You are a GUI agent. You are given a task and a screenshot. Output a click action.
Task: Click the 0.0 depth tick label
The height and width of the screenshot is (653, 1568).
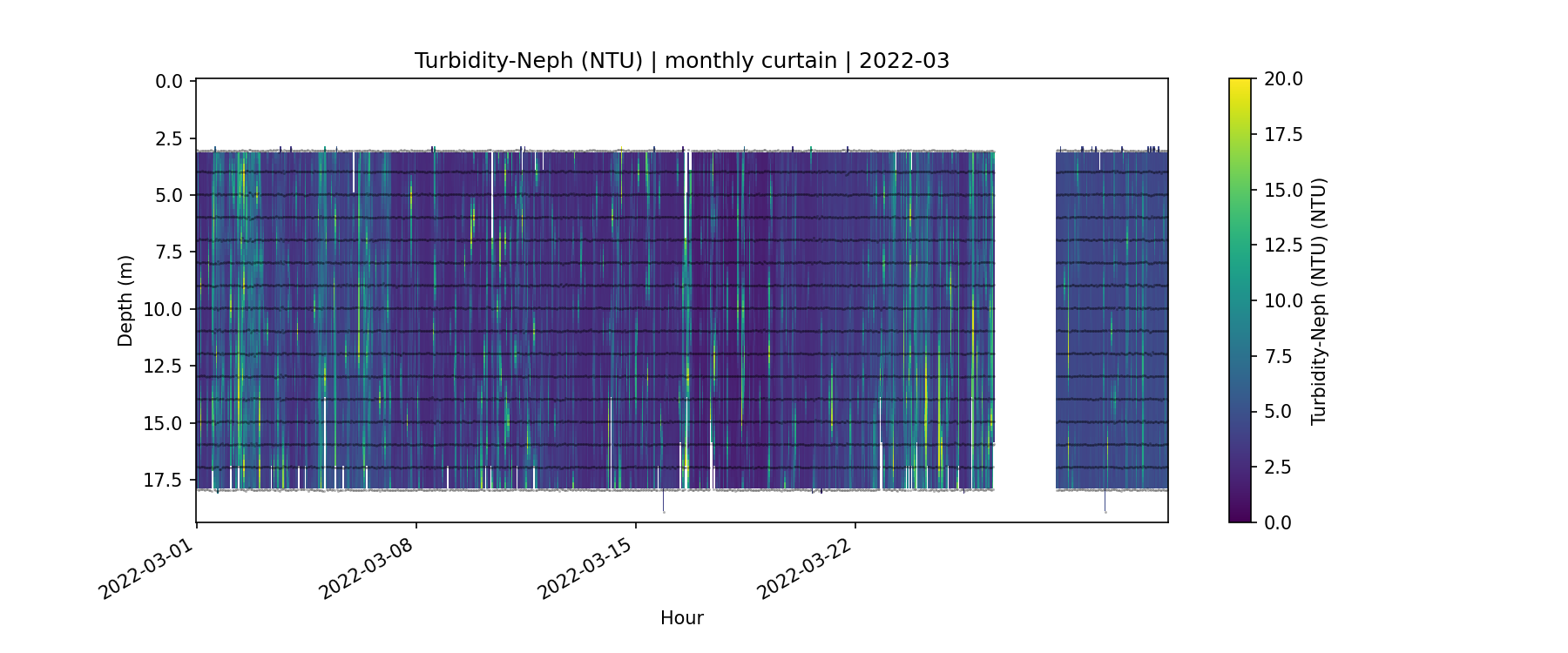(169, 82)
